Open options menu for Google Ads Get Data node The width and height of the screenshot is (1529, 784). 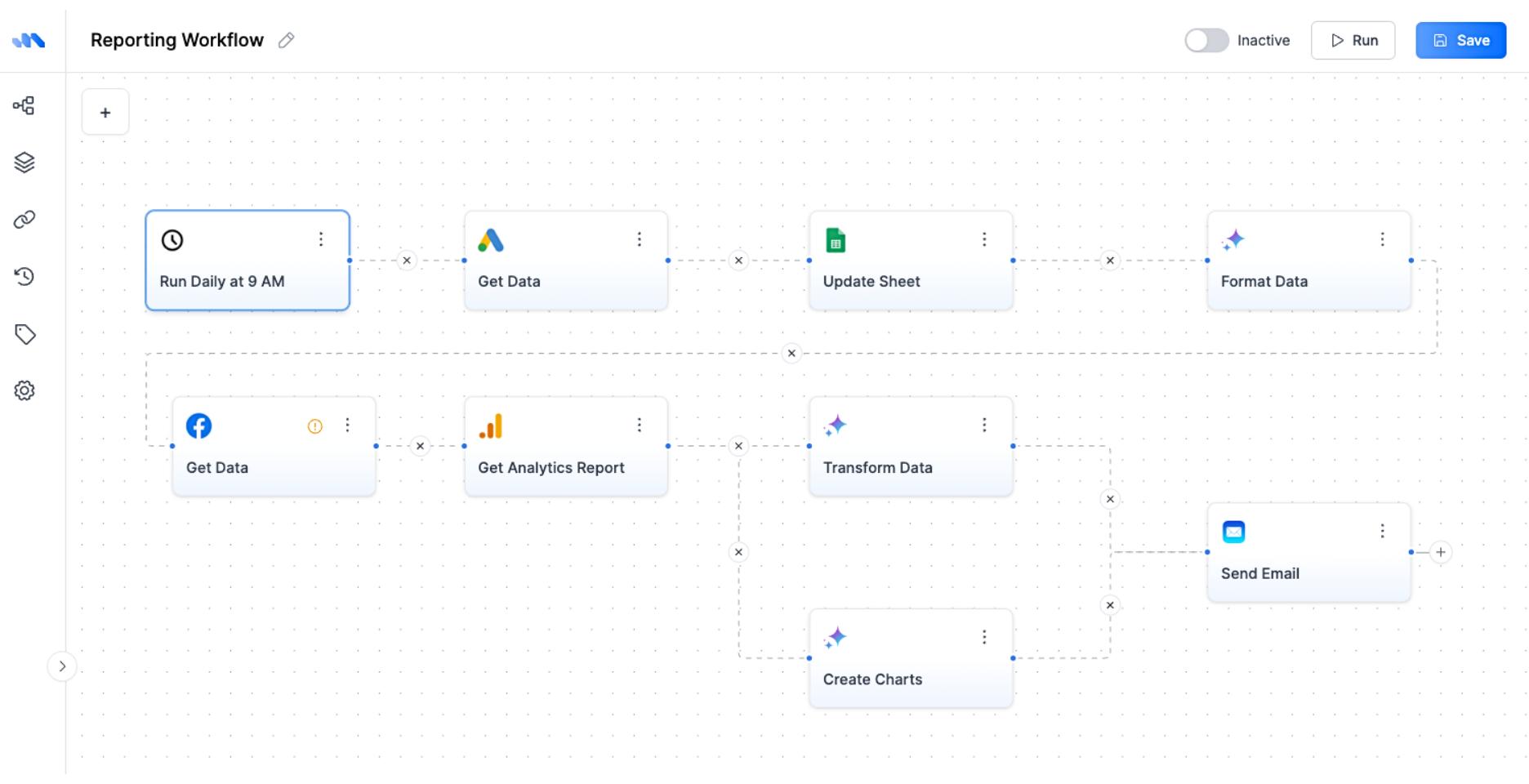pyautogui.click(x=640, y=239)
